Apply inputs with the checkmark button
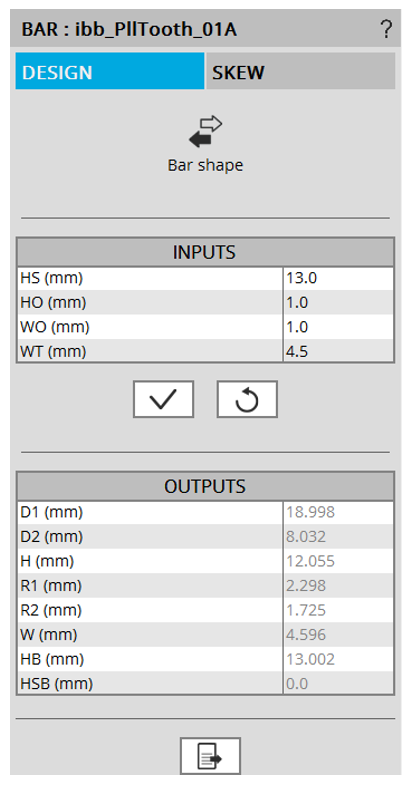417x789 pixels. point(163,400)
